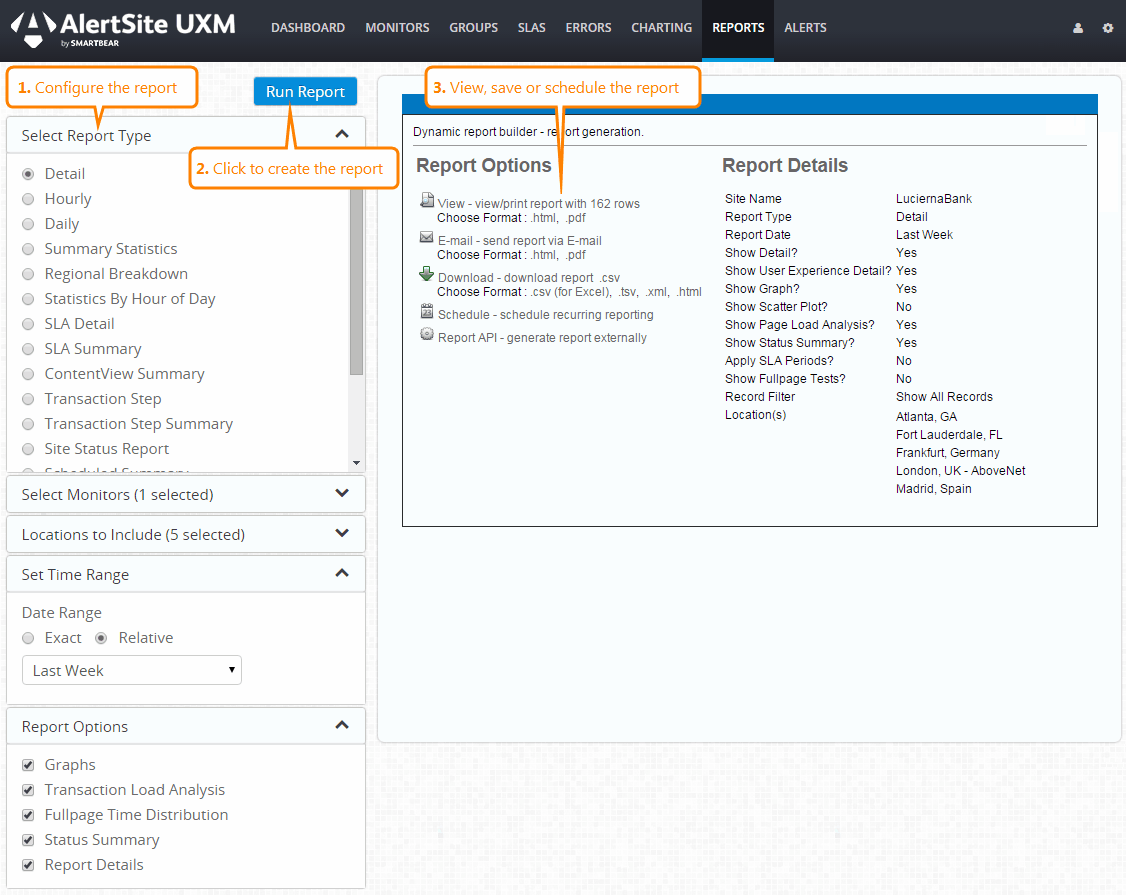Select the SLA Detail radio button
The width and height of the screenshot is (1126, 895).
[28, 324]
